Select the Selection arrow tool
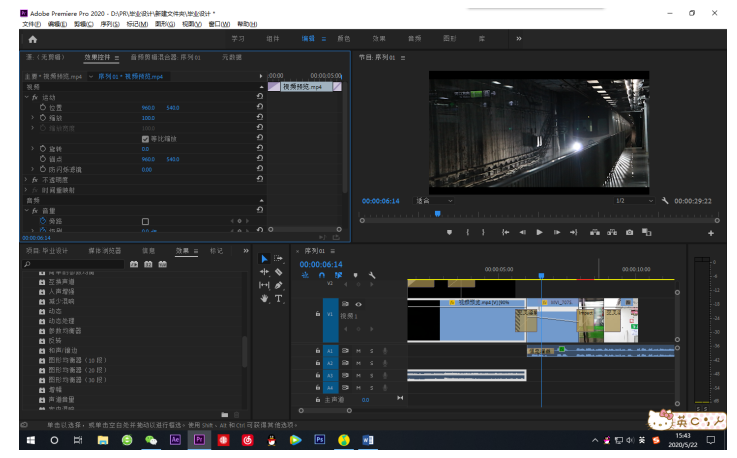The image size is (737, 458). coord(264,259)
